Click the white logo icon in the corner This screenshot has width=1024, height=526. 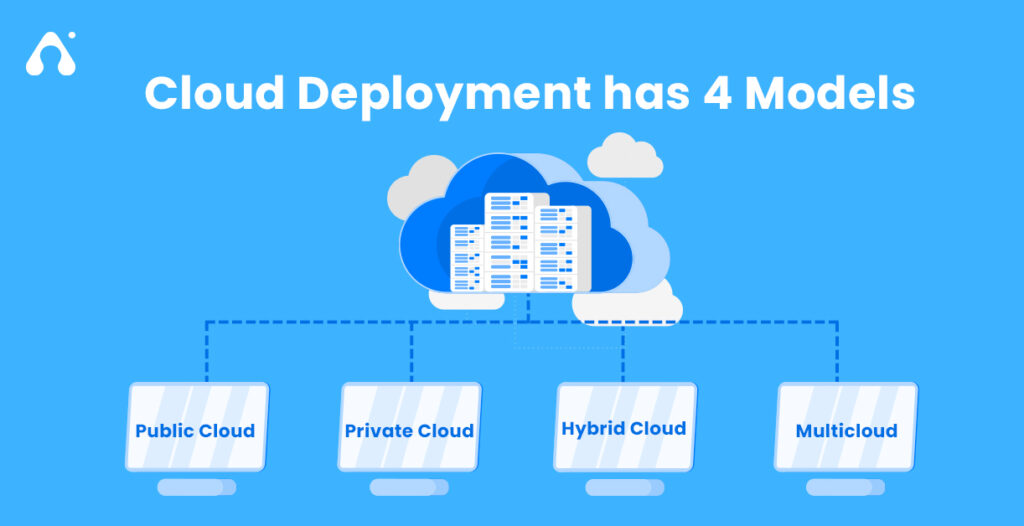click(51, 54)
